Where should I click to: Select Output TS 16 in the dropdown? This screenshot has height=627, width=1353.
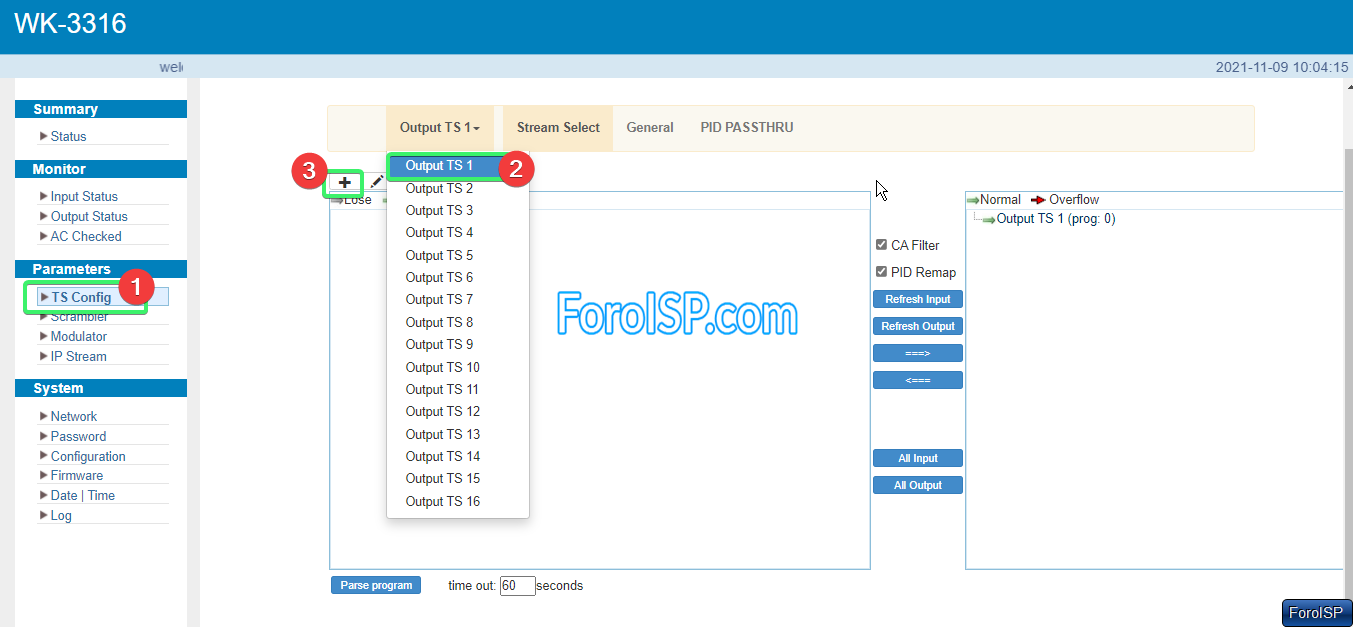pos(442,501)
